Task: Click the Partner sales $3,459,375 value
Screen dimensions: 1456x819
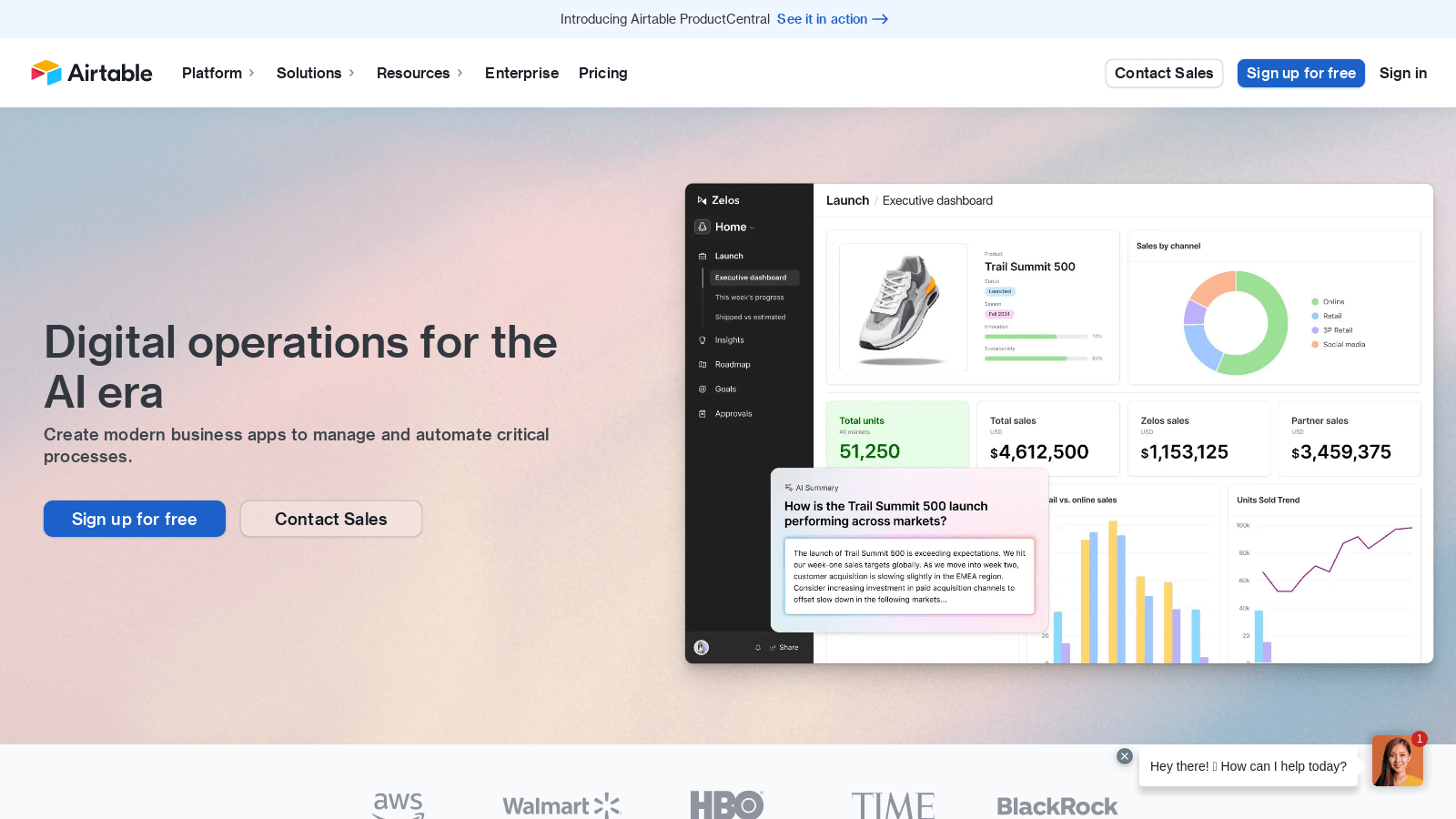Action: pos(1341,452)
